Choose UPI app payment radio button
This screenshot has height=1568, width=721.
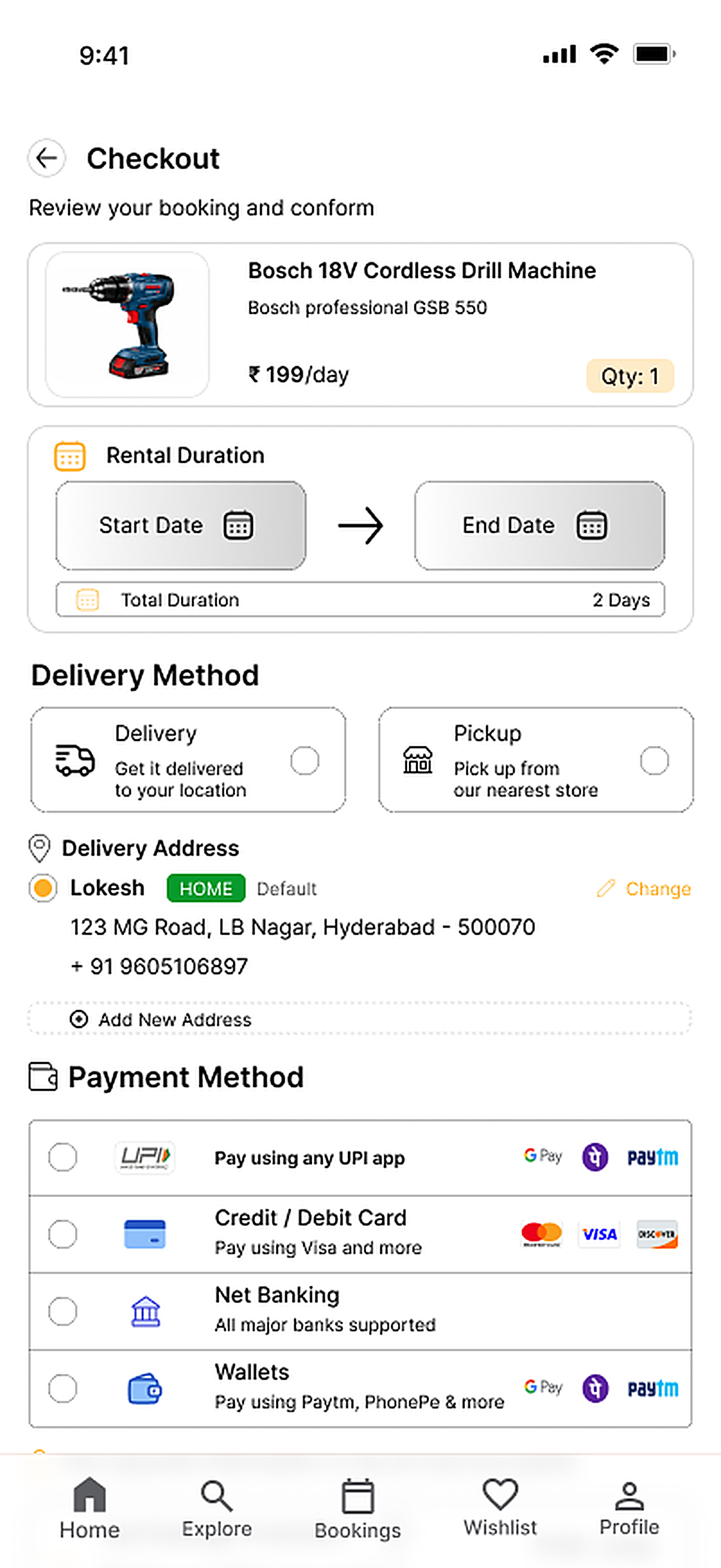63,1157
